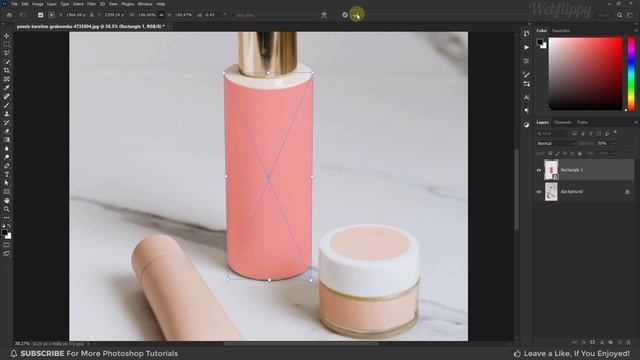Viewport: 640px width, 360px height.
Task: Select the Clone Stamp tool
Action: click(x=7, y=113)
